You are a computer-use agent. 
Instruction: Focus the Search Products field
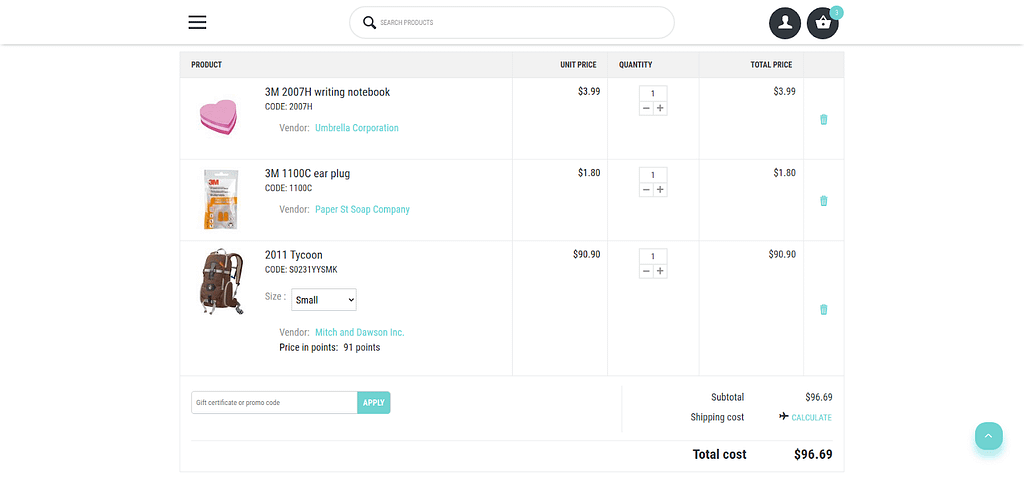(512, 23)
